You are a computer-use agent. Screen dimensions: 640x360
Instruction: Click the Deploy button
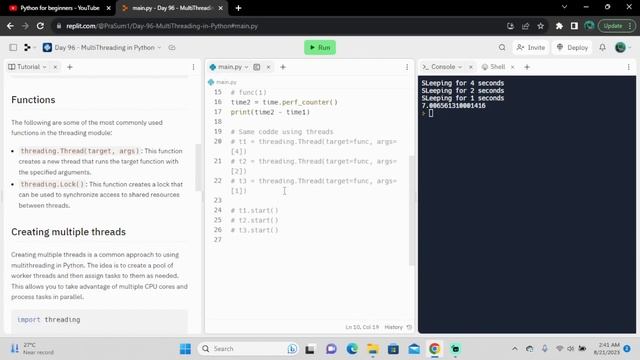pos(572,47)
